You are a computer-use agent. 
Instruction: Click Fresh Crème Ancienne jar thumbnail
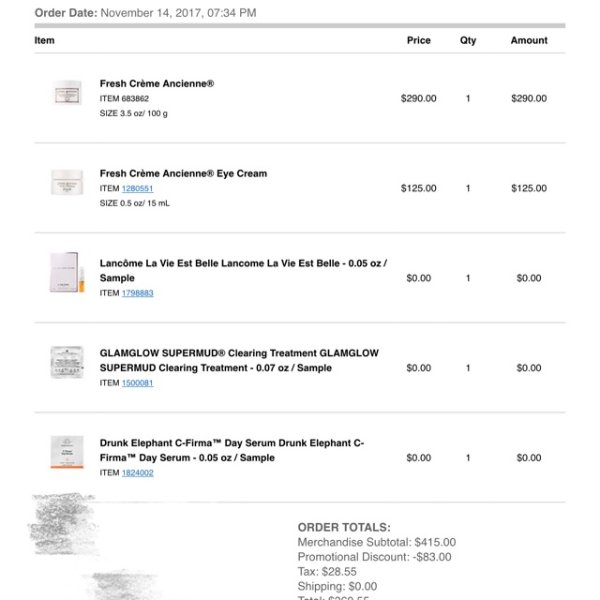click(x=67, y=93)
